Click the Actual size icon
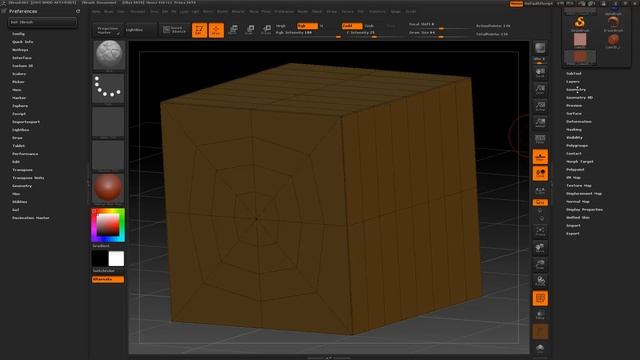The image size is (640, 360). tap(540, 106)
